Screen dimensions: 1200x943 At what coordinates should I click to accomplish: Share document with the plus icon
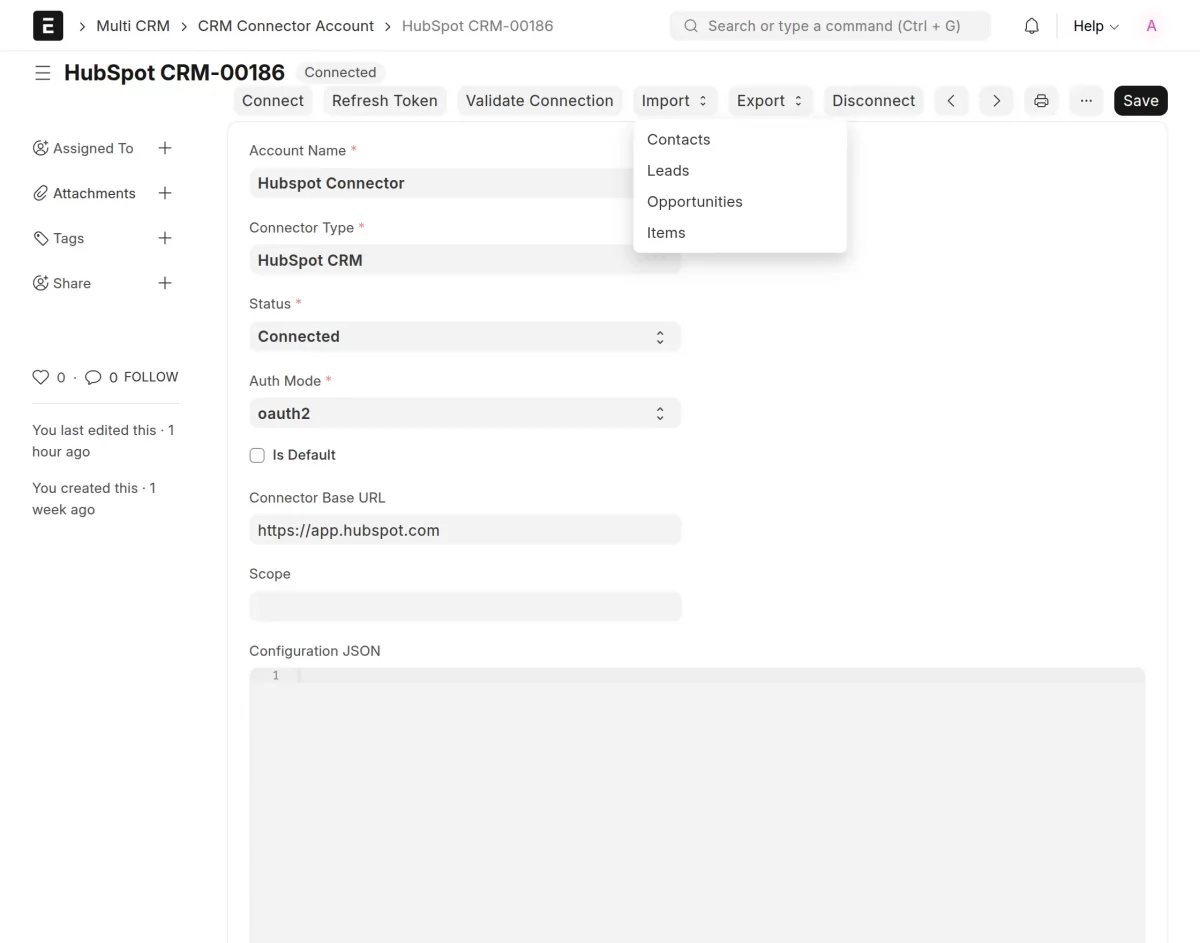(x=165, y=283)
